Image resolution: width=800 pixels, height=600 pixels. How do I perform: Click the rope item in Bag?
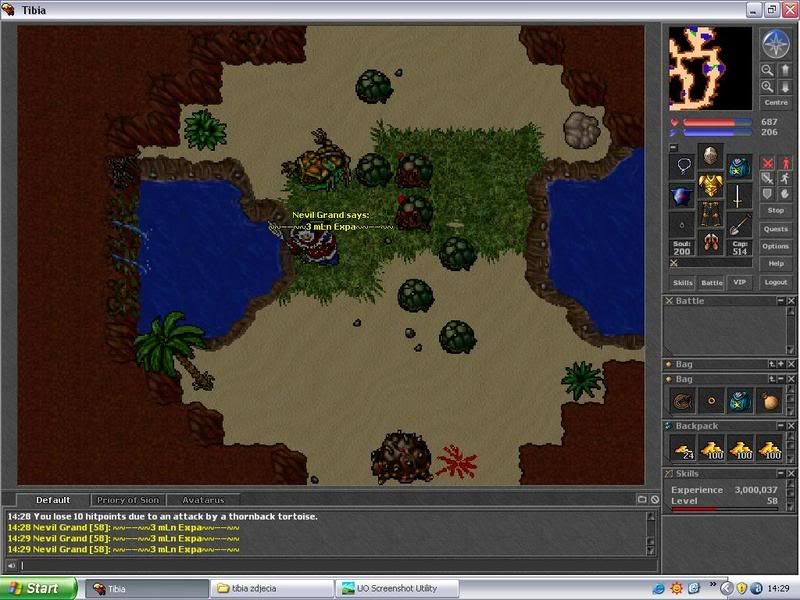tap(683, 402)
